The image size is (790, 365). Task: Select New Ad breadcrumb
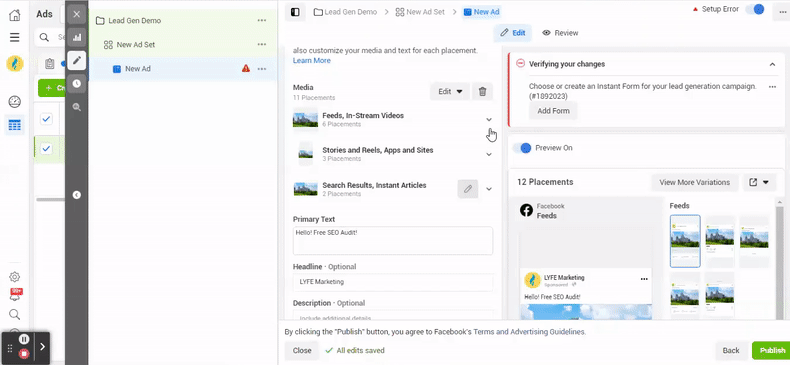tap(482, 12)
